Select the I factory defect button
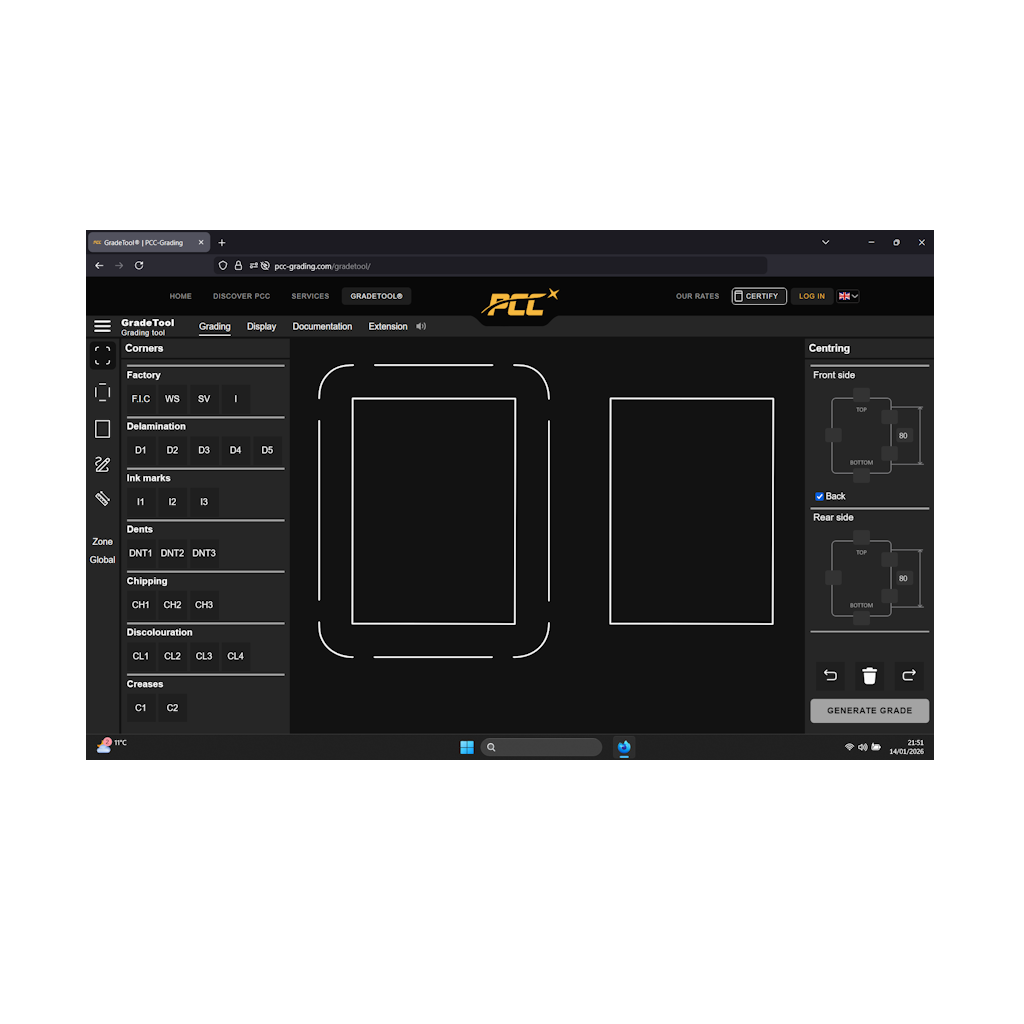 point(236,399)
